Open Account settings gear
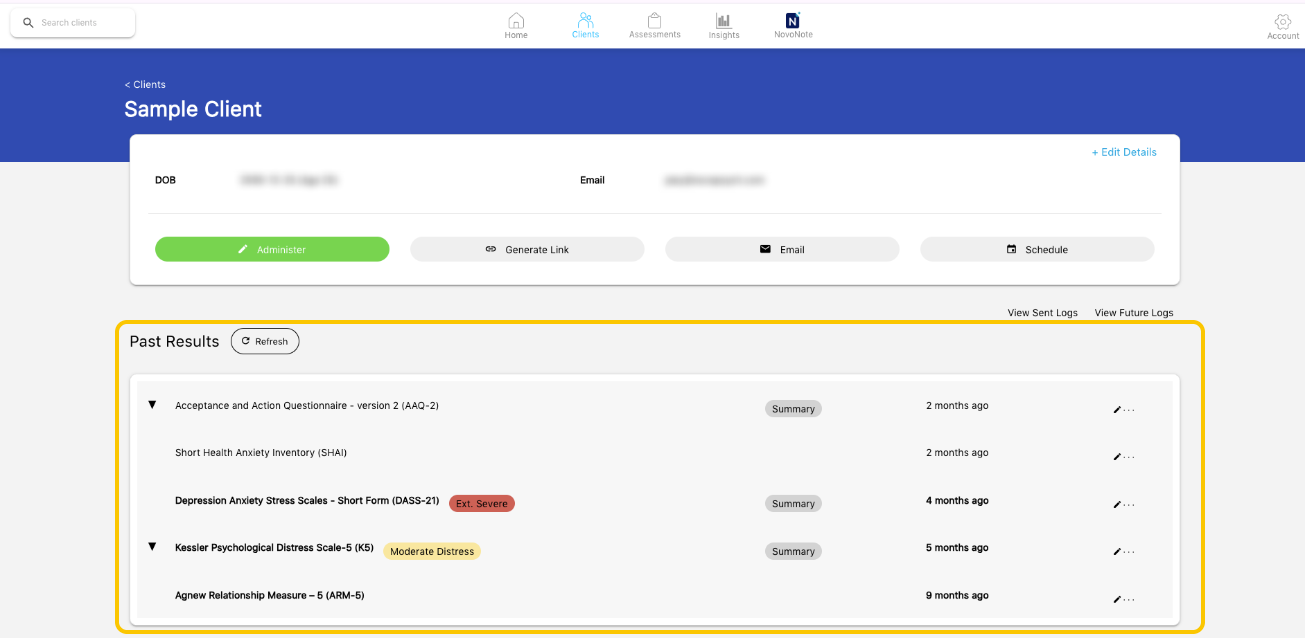This screenshot has height=638, width=1305. coord(1282,22)
